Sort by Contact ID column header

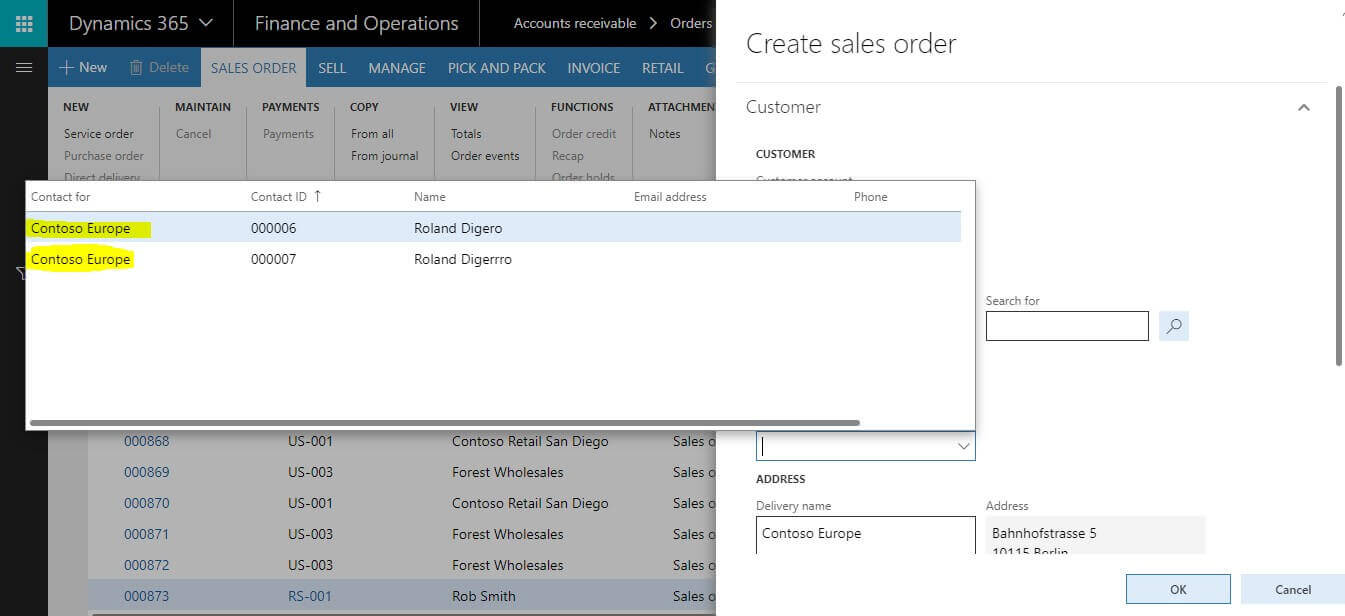[x=286, y=197]
